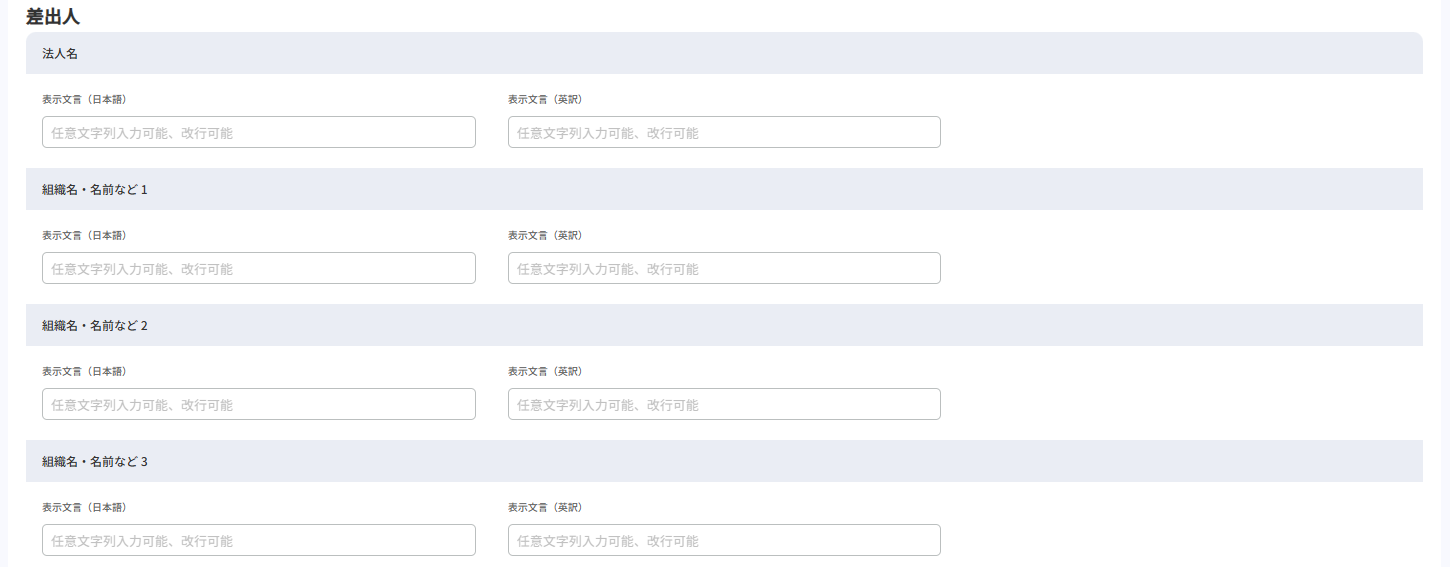Click the English translation field under 法人名

(x=724, y=132)
